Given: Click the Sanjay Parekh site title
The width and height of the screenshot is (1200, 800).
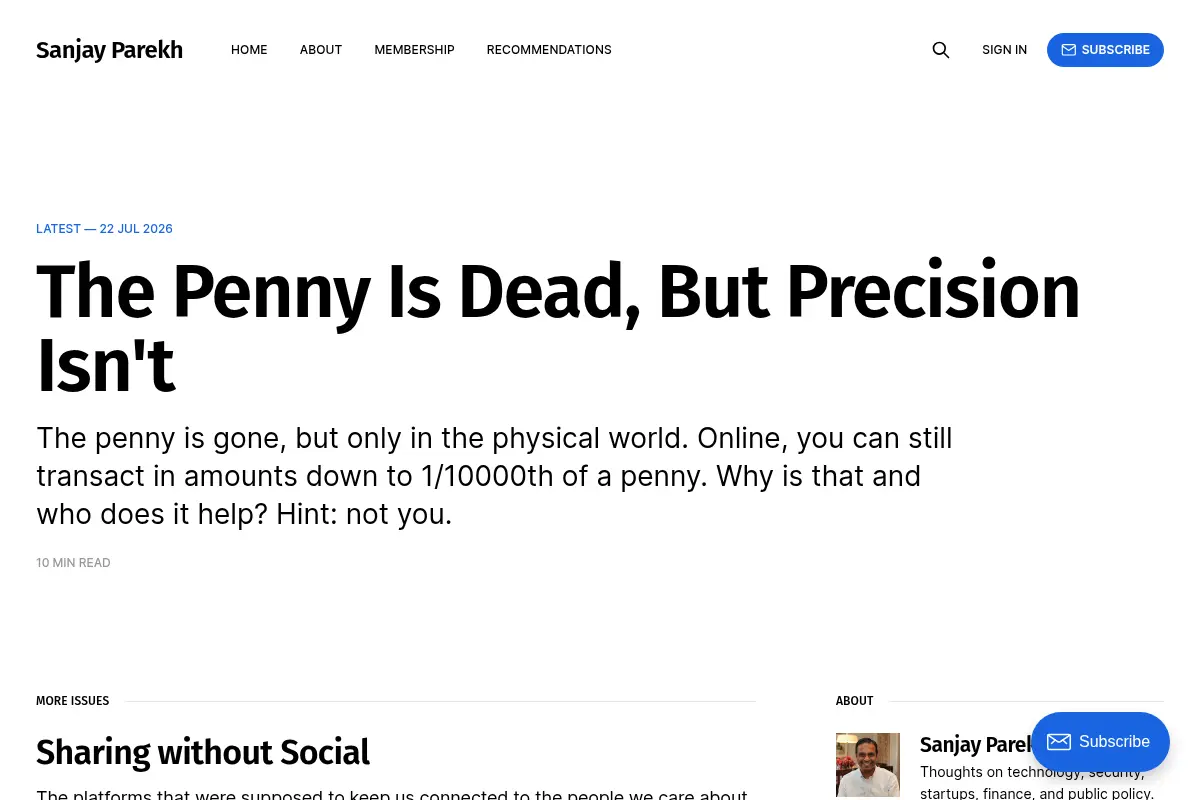Looking at the screenshot, I should (109, 50).
